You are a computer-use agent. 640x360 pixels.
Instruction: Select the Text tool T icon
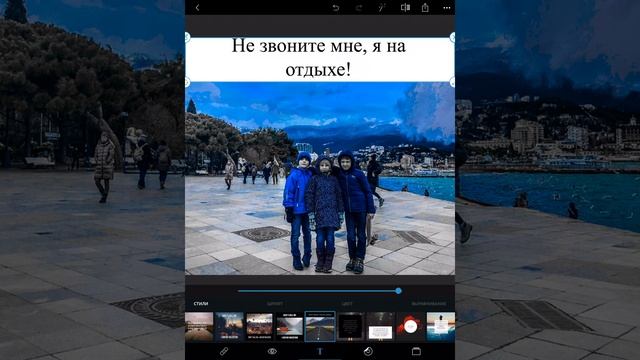[x=320, y=351]
